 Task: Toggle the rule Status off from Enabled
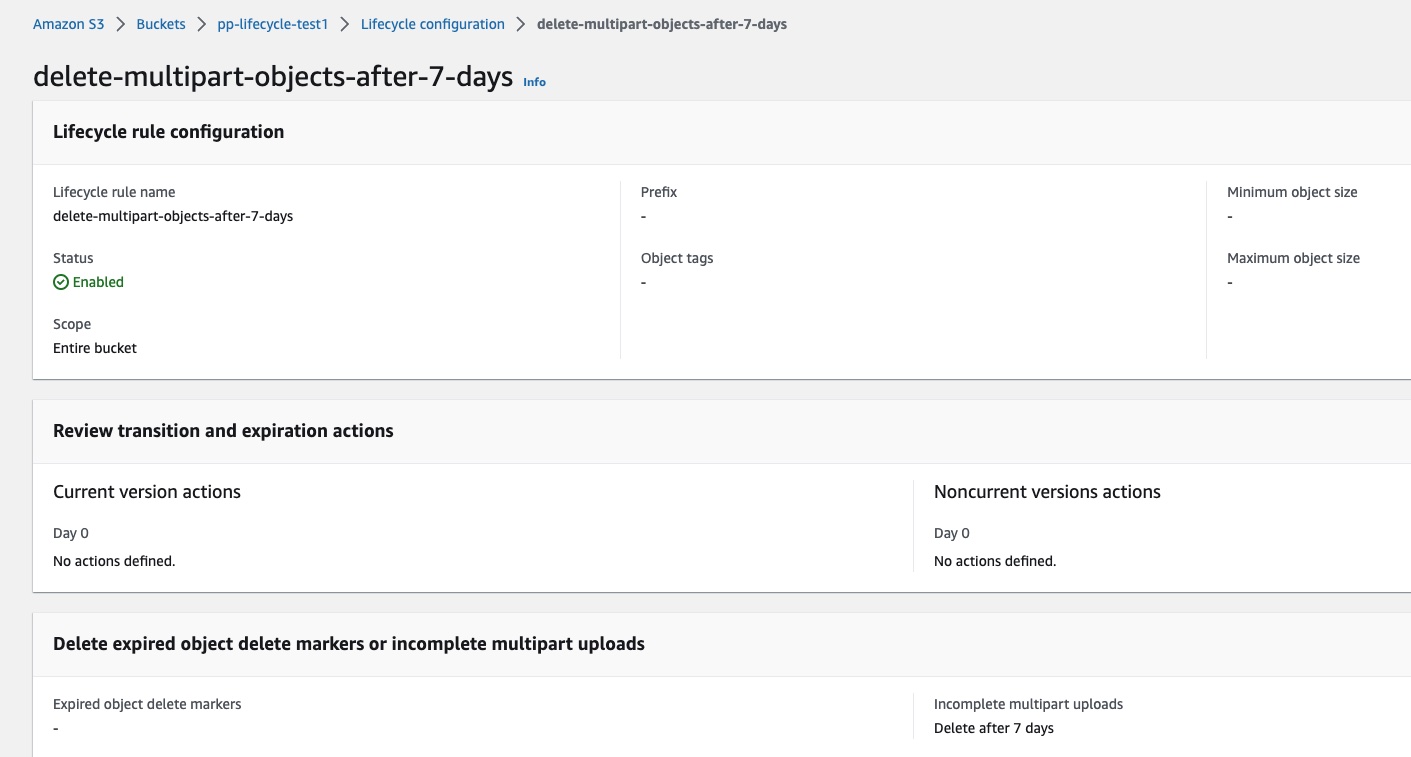(97, 282)
